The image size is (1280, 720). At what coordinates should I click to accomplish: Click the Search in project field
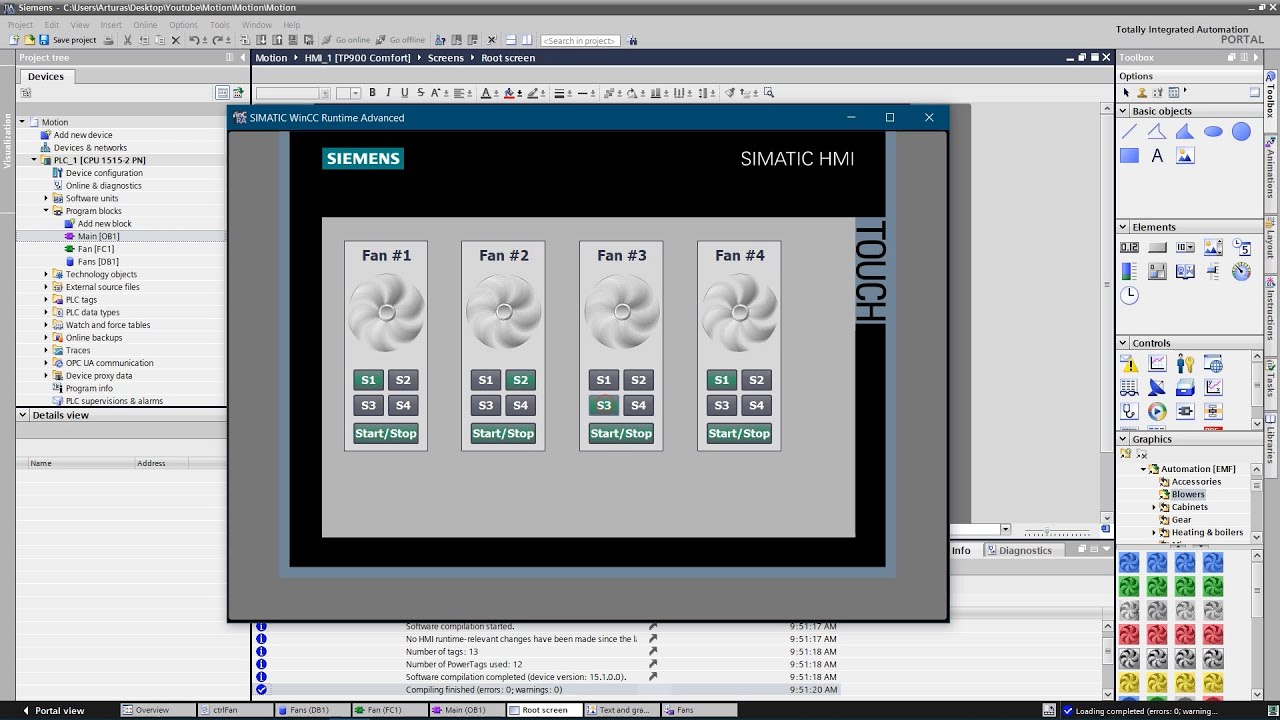tap(580, 41)
